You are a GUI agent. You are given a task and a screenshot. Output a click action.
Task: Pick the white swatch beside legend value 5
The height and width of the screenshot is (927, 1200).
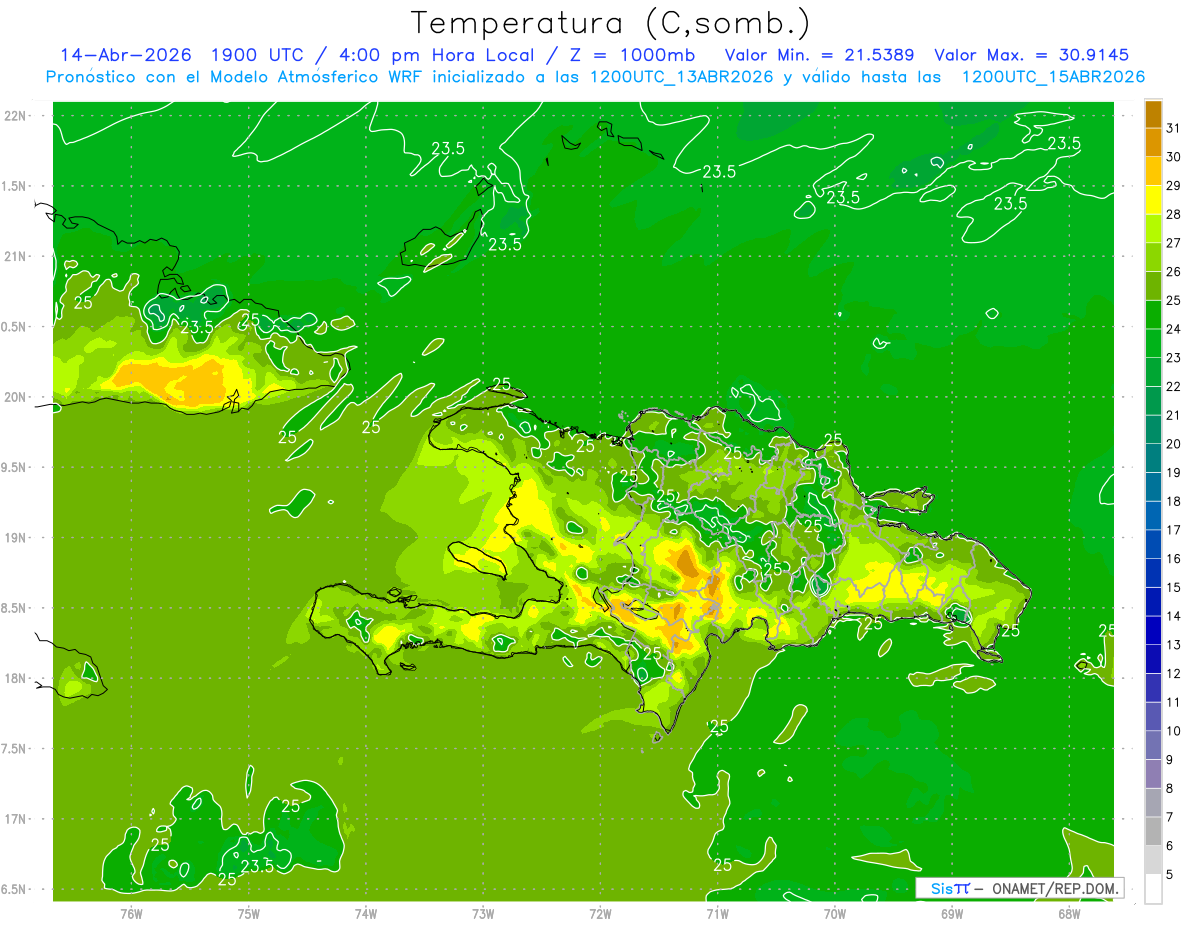(x=1153, y=889)
